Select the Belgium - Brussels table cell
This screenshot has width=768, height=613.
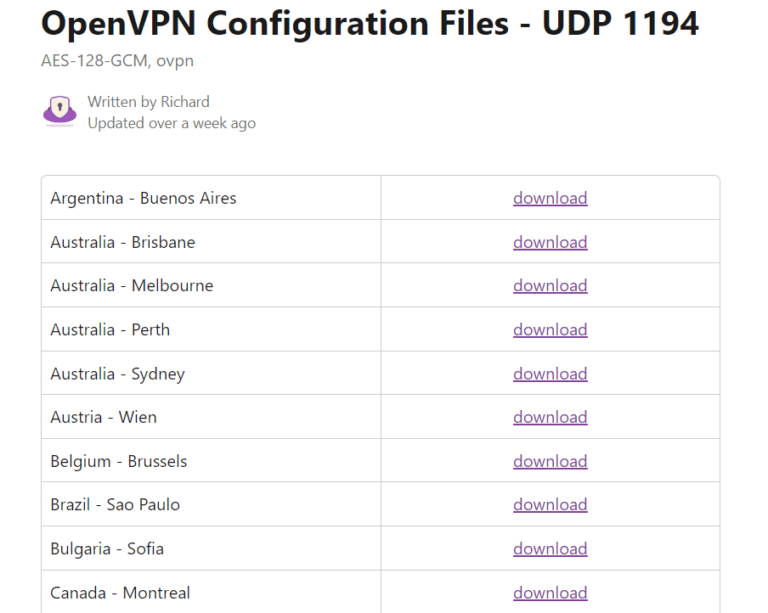pyautogui.click(x=119, y=461)
